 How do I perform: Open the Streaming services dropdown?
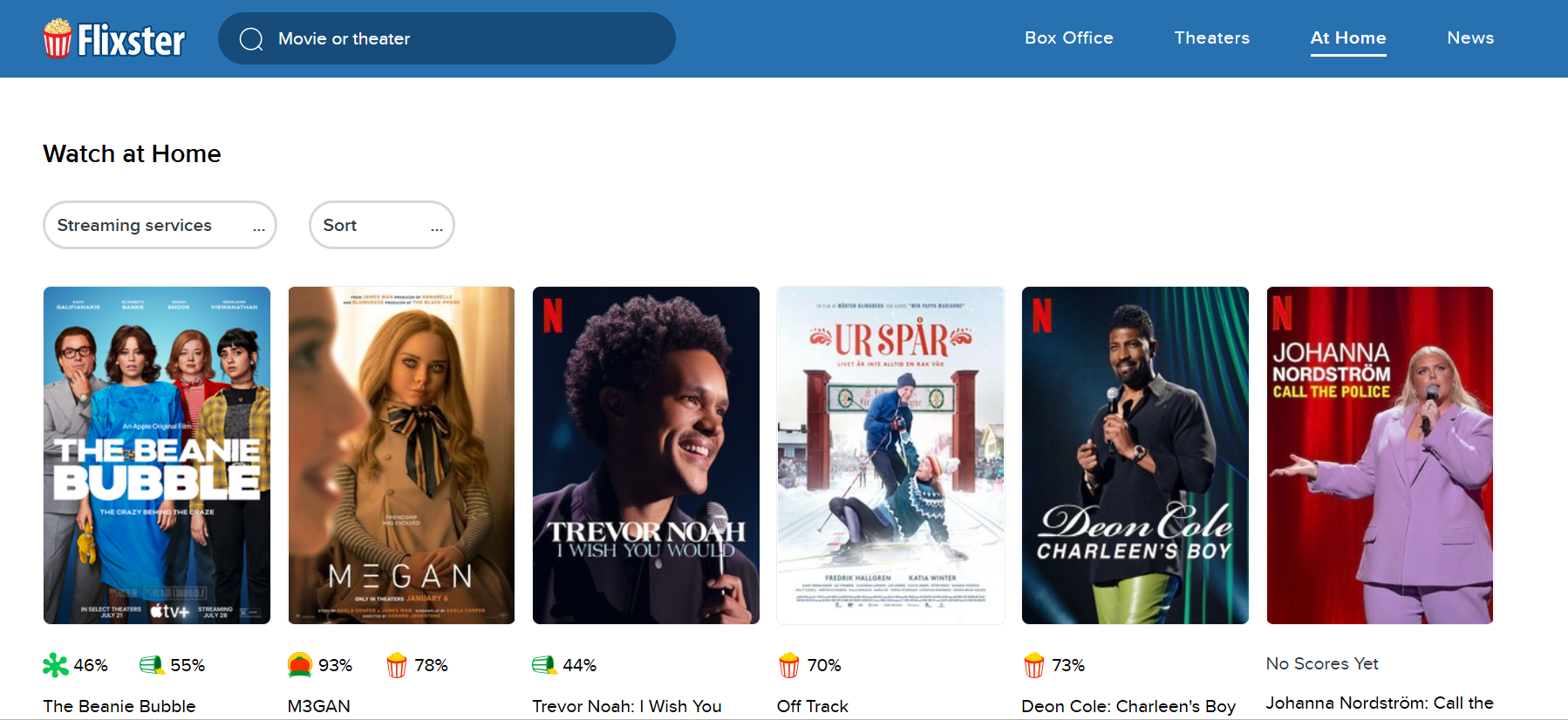160,225
